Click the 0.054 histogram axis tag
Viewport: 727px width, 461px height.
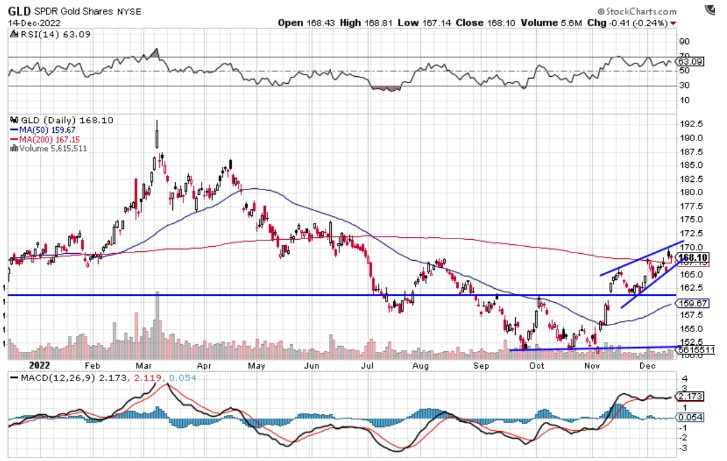(691, 417)
